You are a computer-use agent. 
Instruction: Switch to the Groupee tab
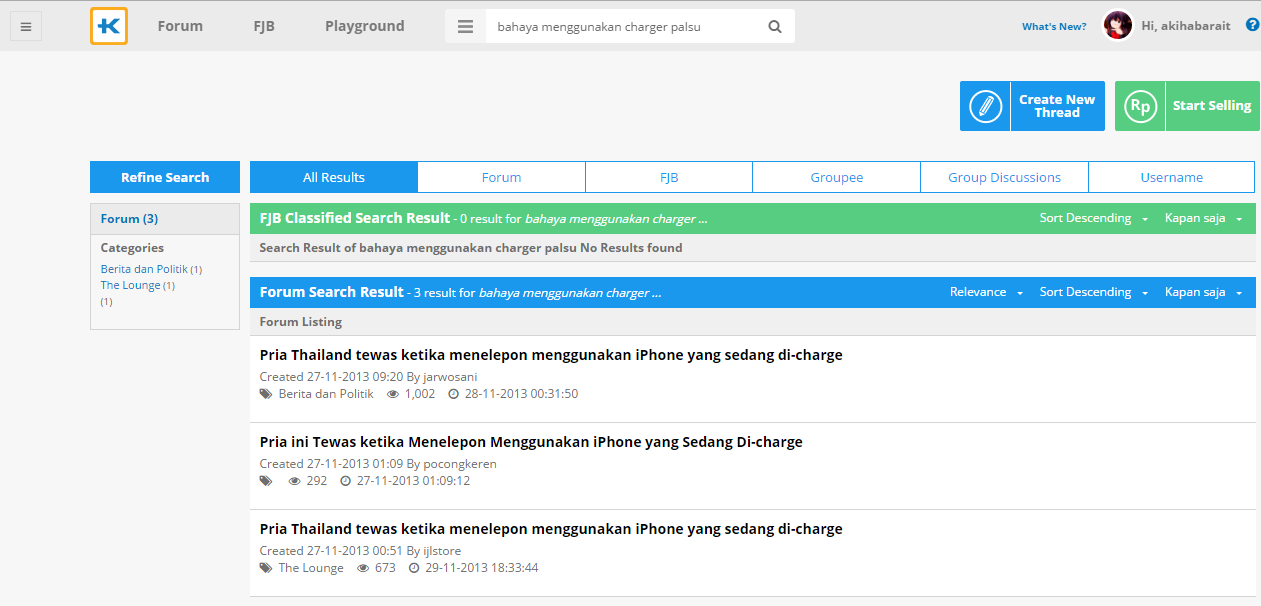tap(837, 177)
